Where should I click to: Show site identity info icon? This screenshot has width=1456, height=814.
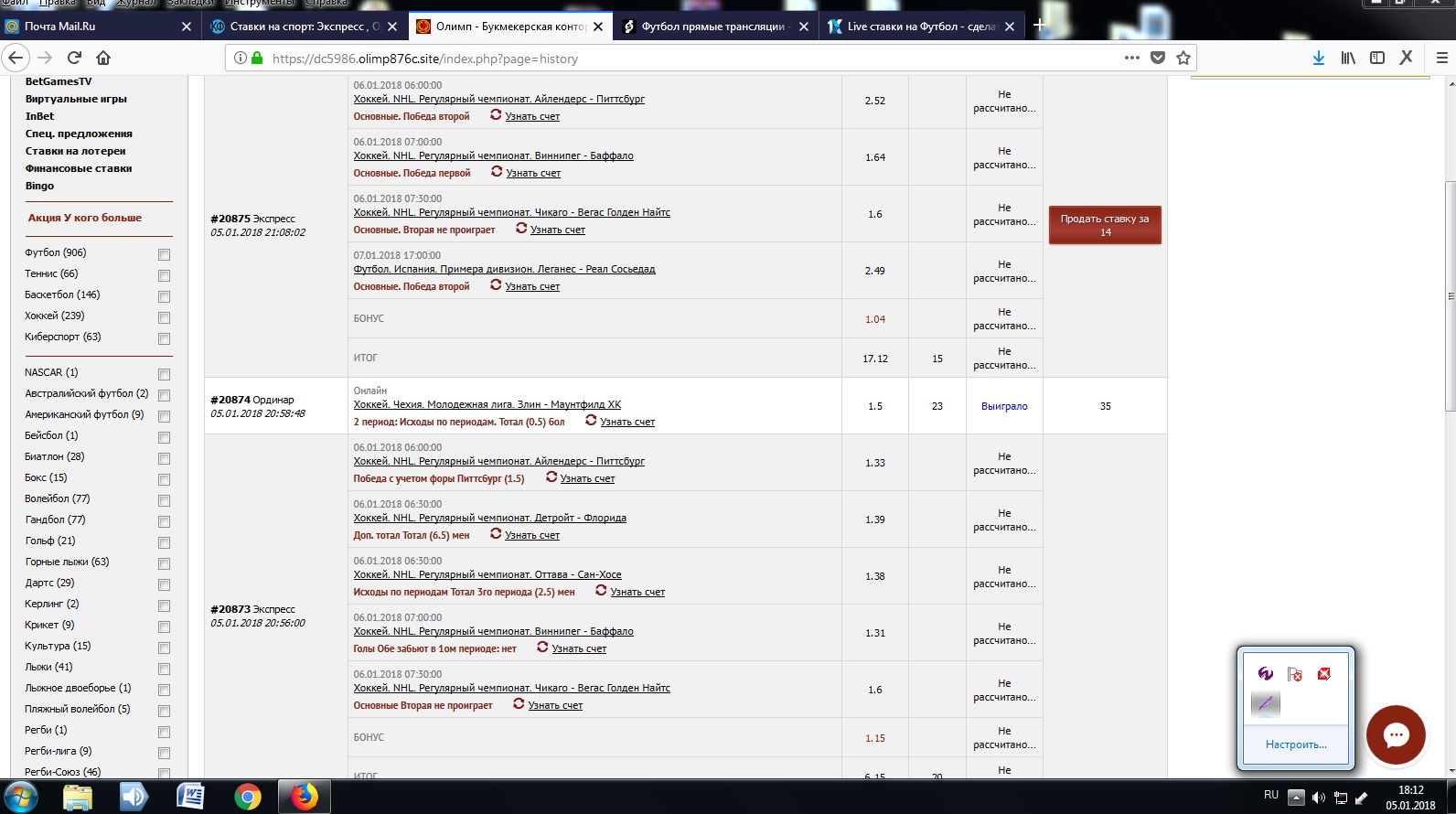click(x=241, y=58)
